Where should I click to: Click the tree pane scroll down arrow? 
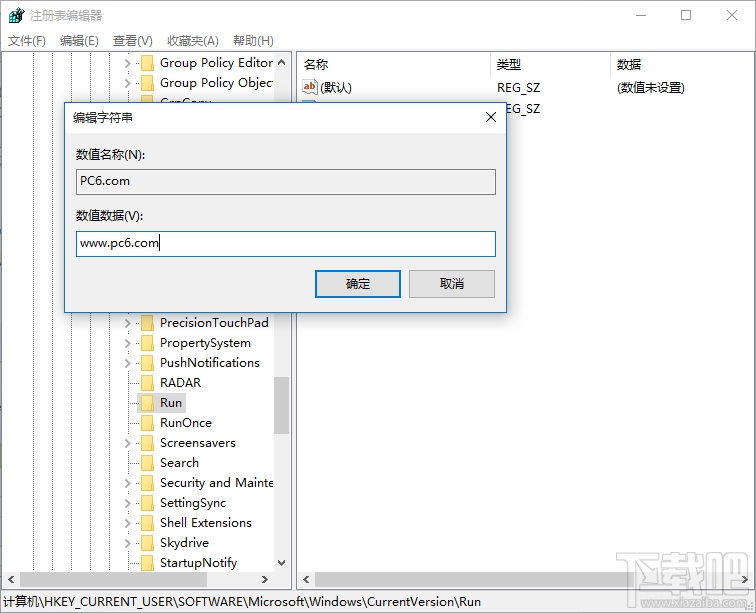click(282, 563)
